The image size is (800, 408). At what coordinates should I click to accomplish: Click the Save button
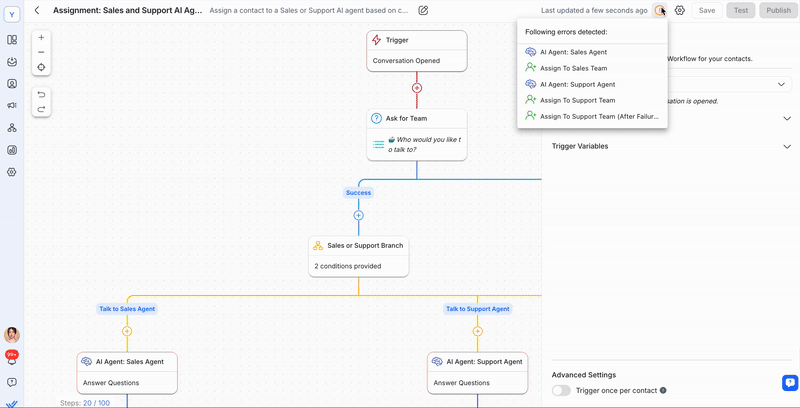707,10
